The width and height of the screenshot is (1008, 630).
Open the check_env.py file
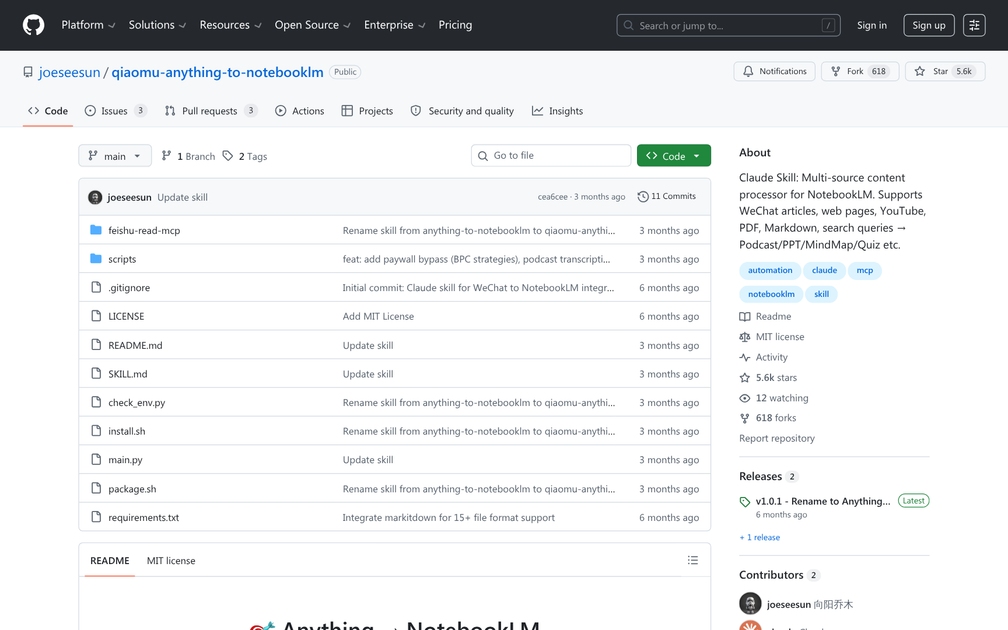[x=136, y=402]
